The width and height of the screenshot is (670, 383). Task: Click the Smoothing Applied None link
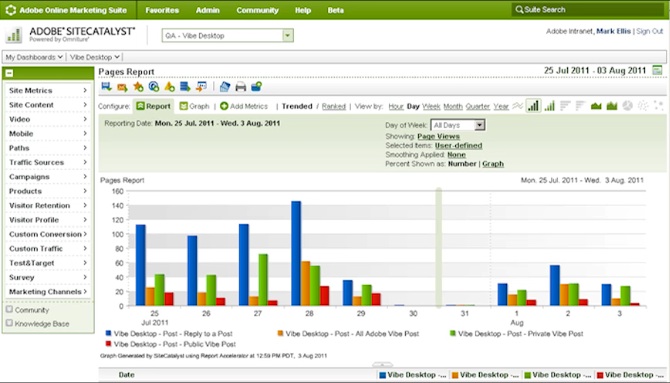456,155
